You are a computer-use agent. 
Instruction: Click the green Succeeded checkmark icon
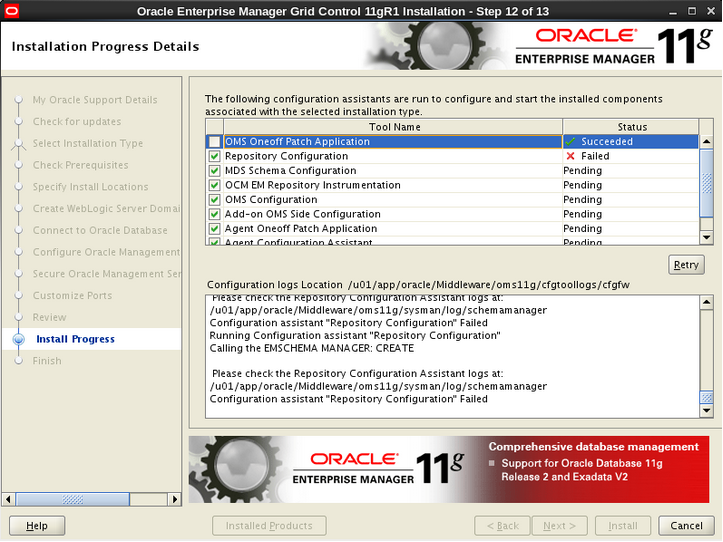(570, 142)
